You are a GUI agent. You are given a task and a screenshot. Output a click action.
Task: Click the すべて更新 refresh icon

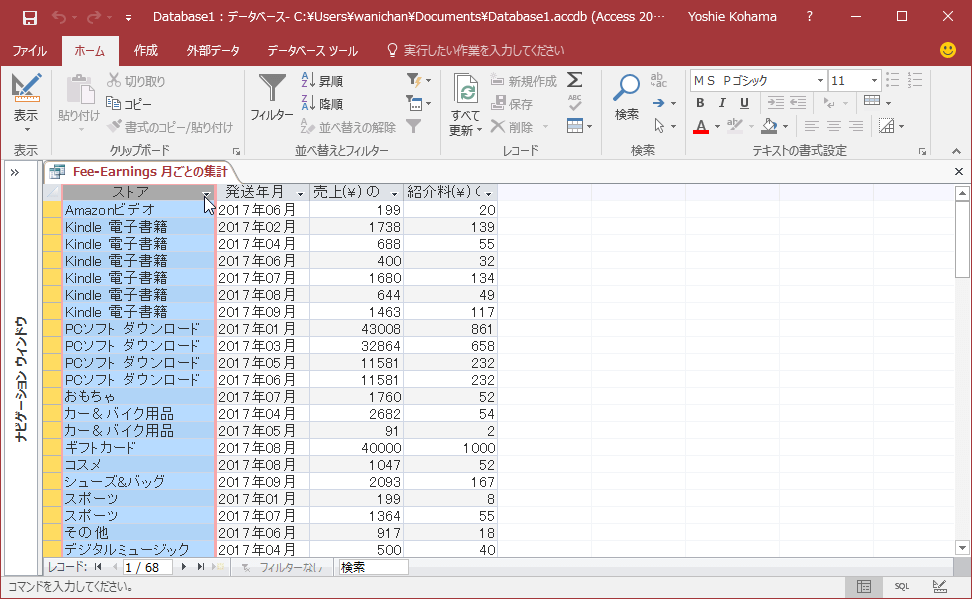(x=466, y=89)
